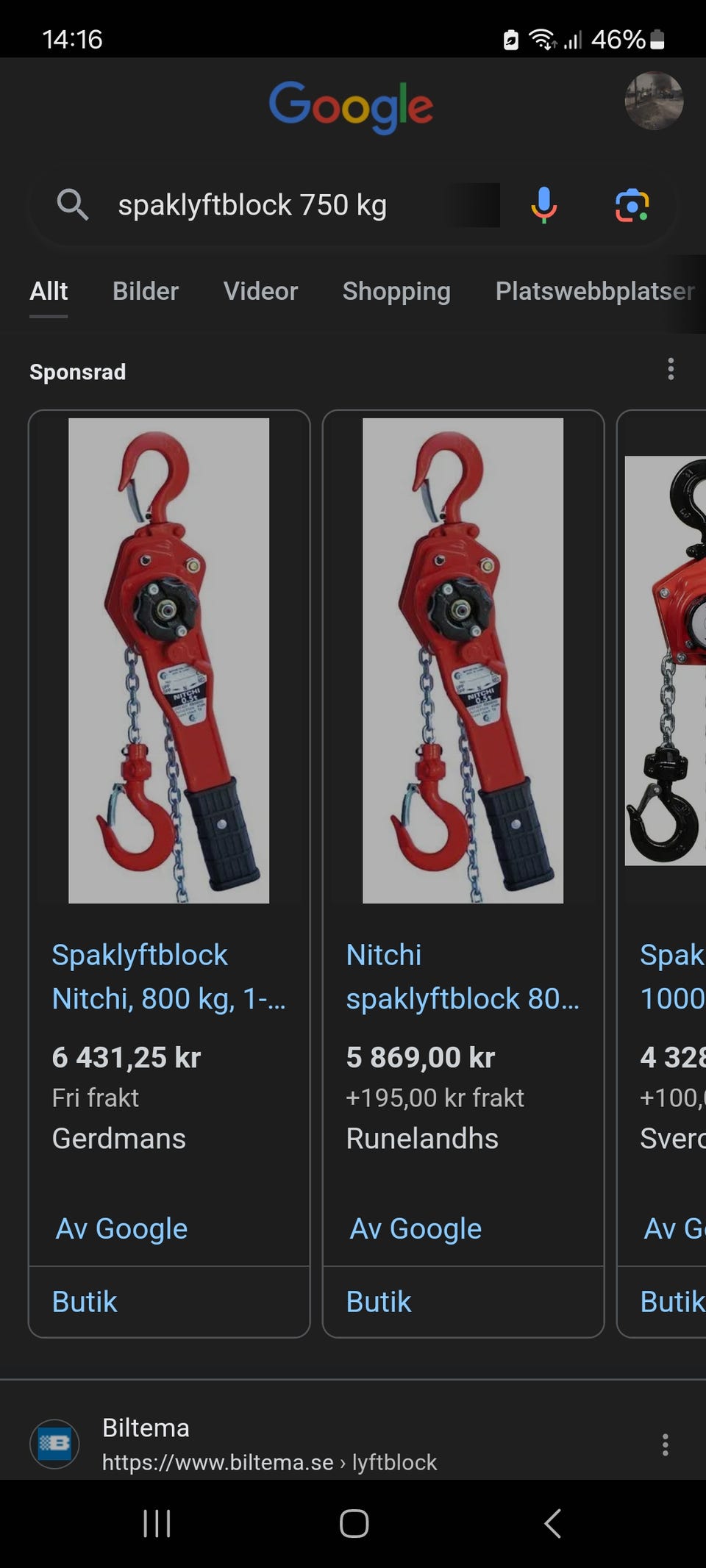Switch to the Bilder tab
The width and height of the screenshot is (706, 1568).
[146, 291]
